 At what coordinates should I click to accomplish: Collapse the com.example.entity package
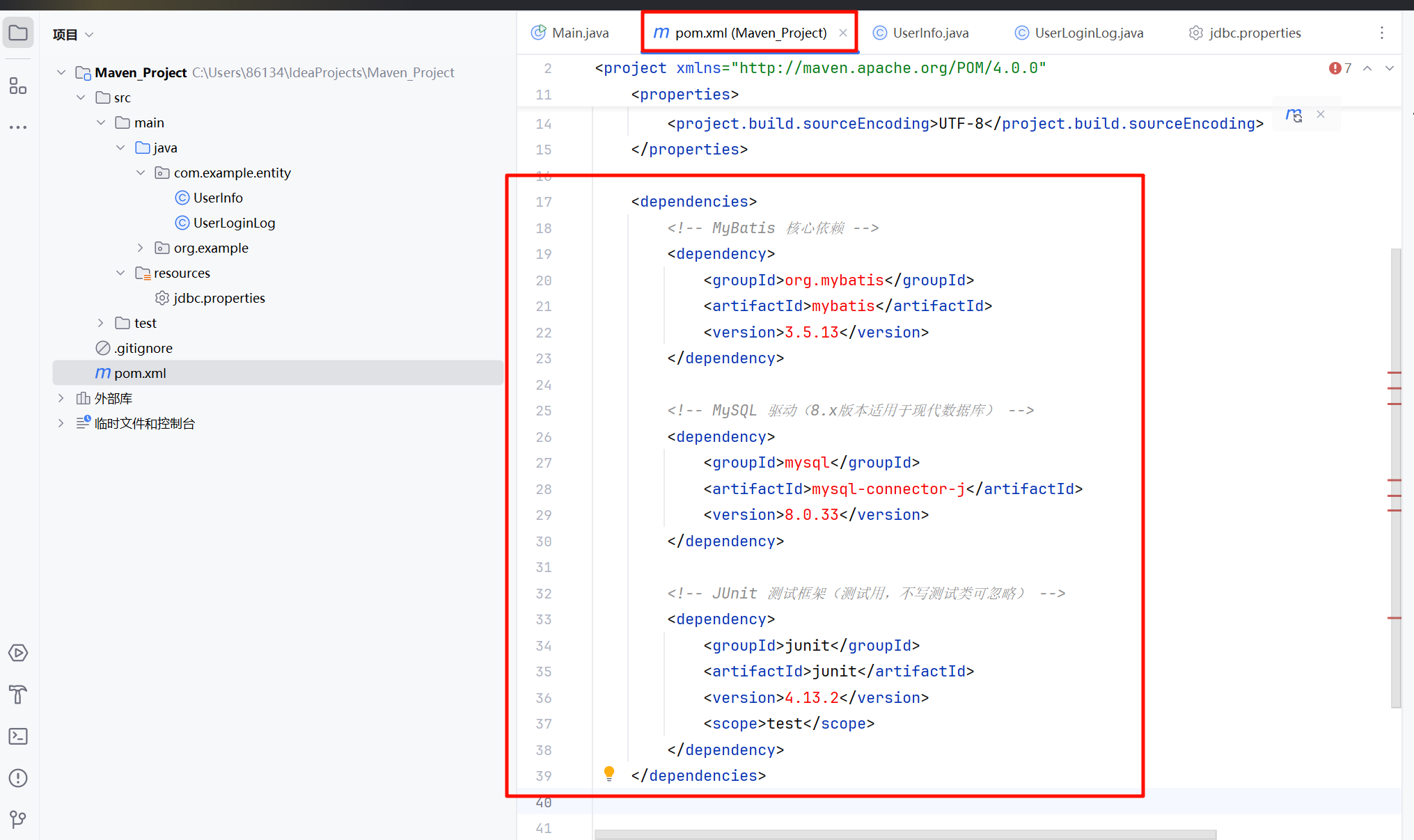tap(141, 173)
